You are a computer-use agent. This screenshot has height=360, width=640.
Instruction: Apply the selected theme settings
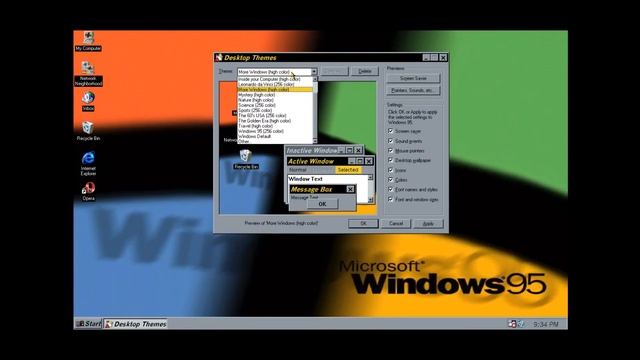pyautogui.click(x=428, y=224)
